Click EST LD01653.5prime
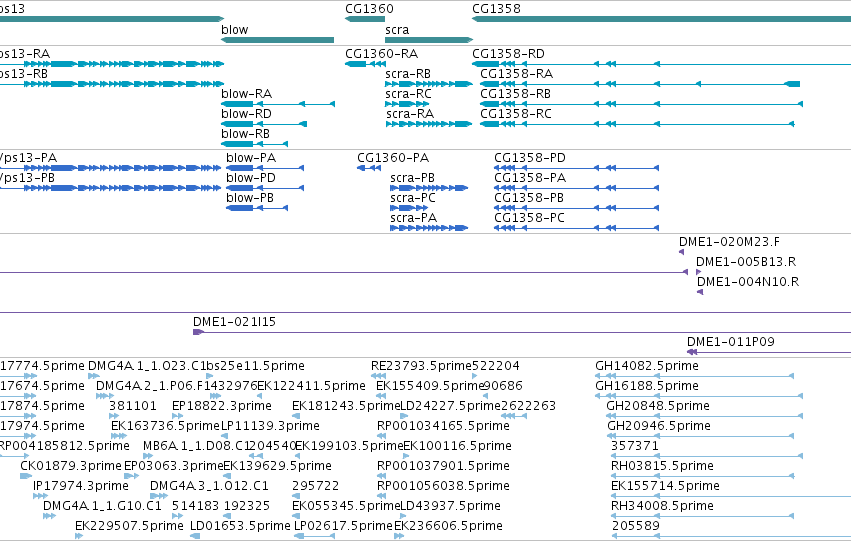The image size is (851, 541). [x=195, y=537]
